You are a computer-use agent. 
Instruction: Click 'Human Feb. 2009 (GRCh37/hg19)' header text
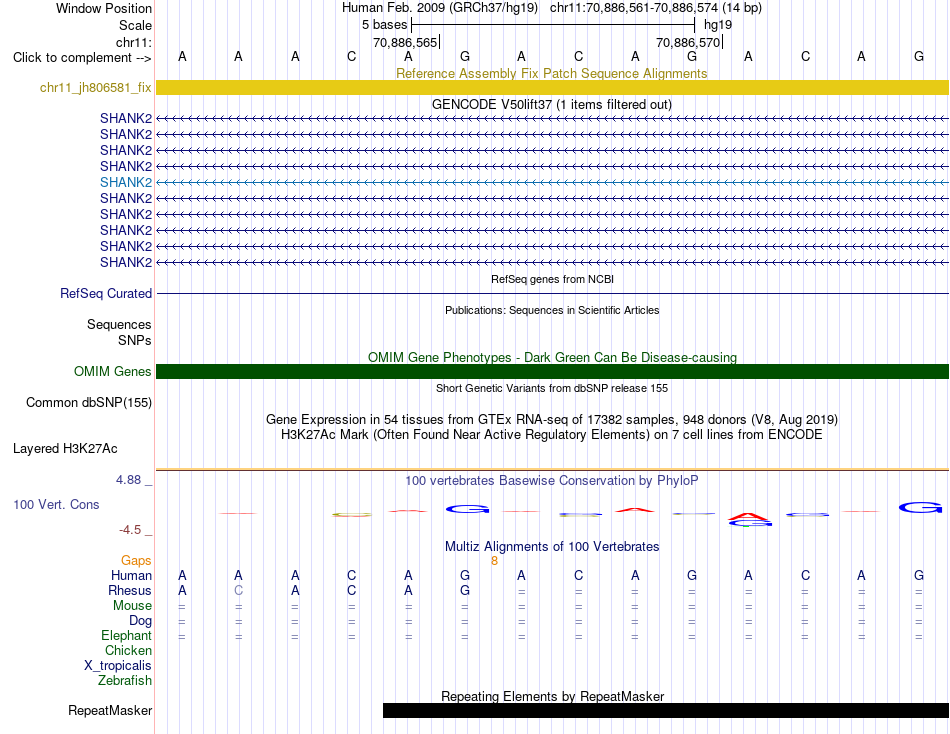[440, 8]
